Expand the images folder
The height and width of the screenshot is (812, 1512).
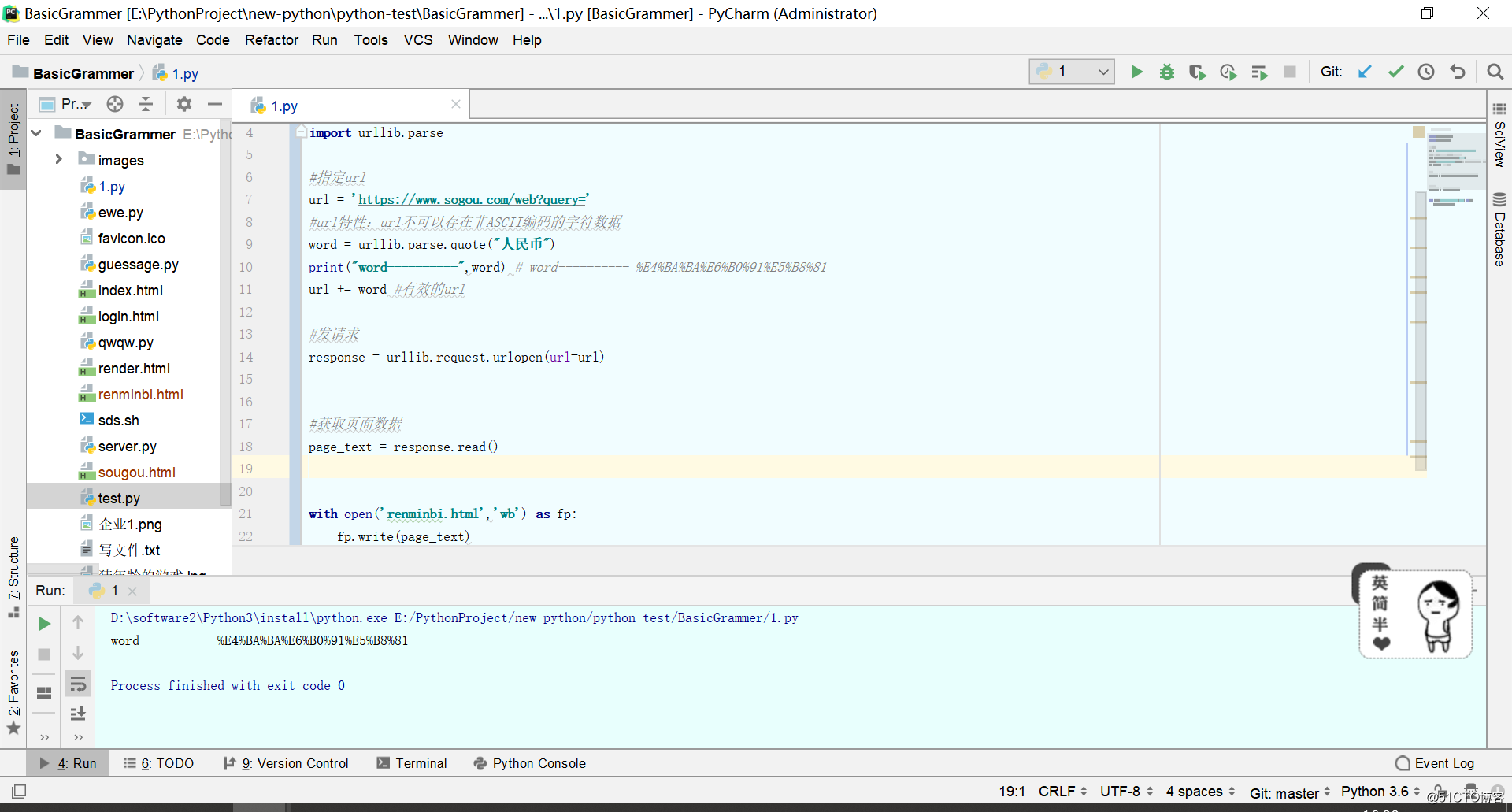click(58, 159)
